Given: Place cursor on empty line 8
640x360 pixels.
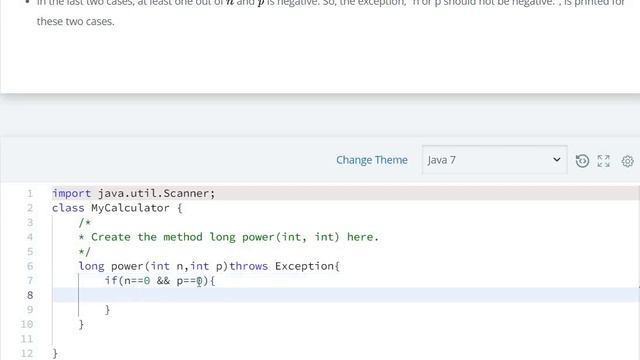Looking at the screenshot, I should [345, 295].
